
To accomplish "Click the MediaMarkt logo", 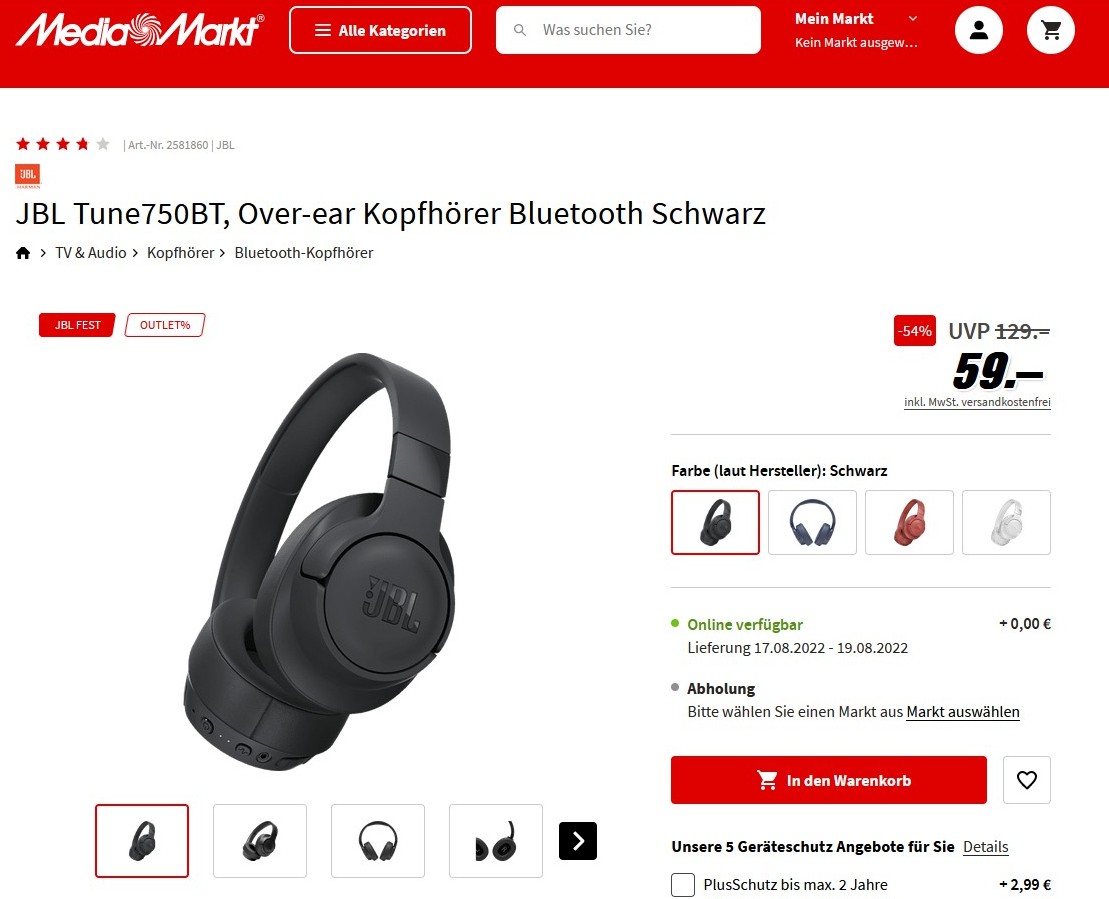I will tap(140, 30).
